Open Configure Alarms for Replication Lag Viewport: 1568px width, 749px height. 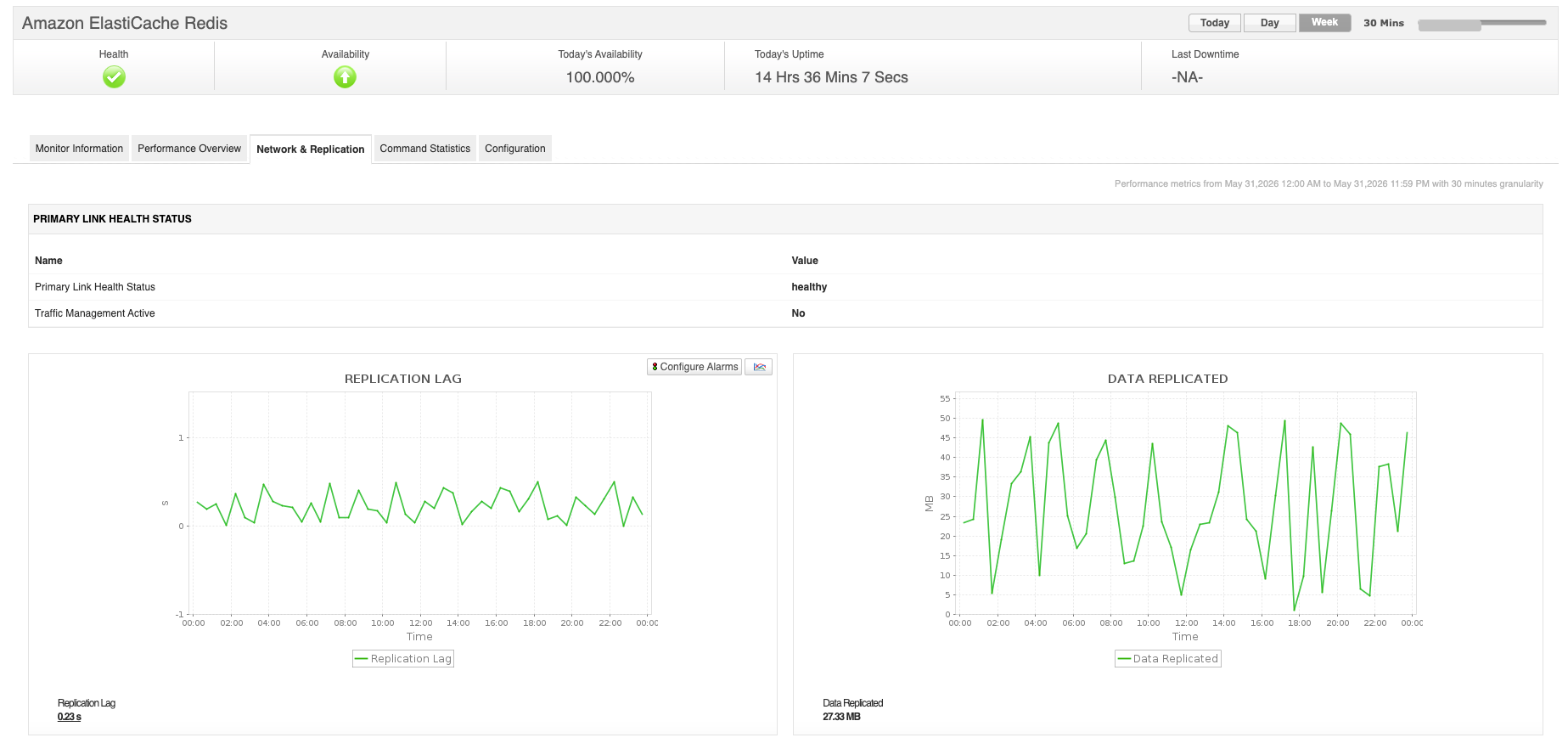tap(694, 367)
